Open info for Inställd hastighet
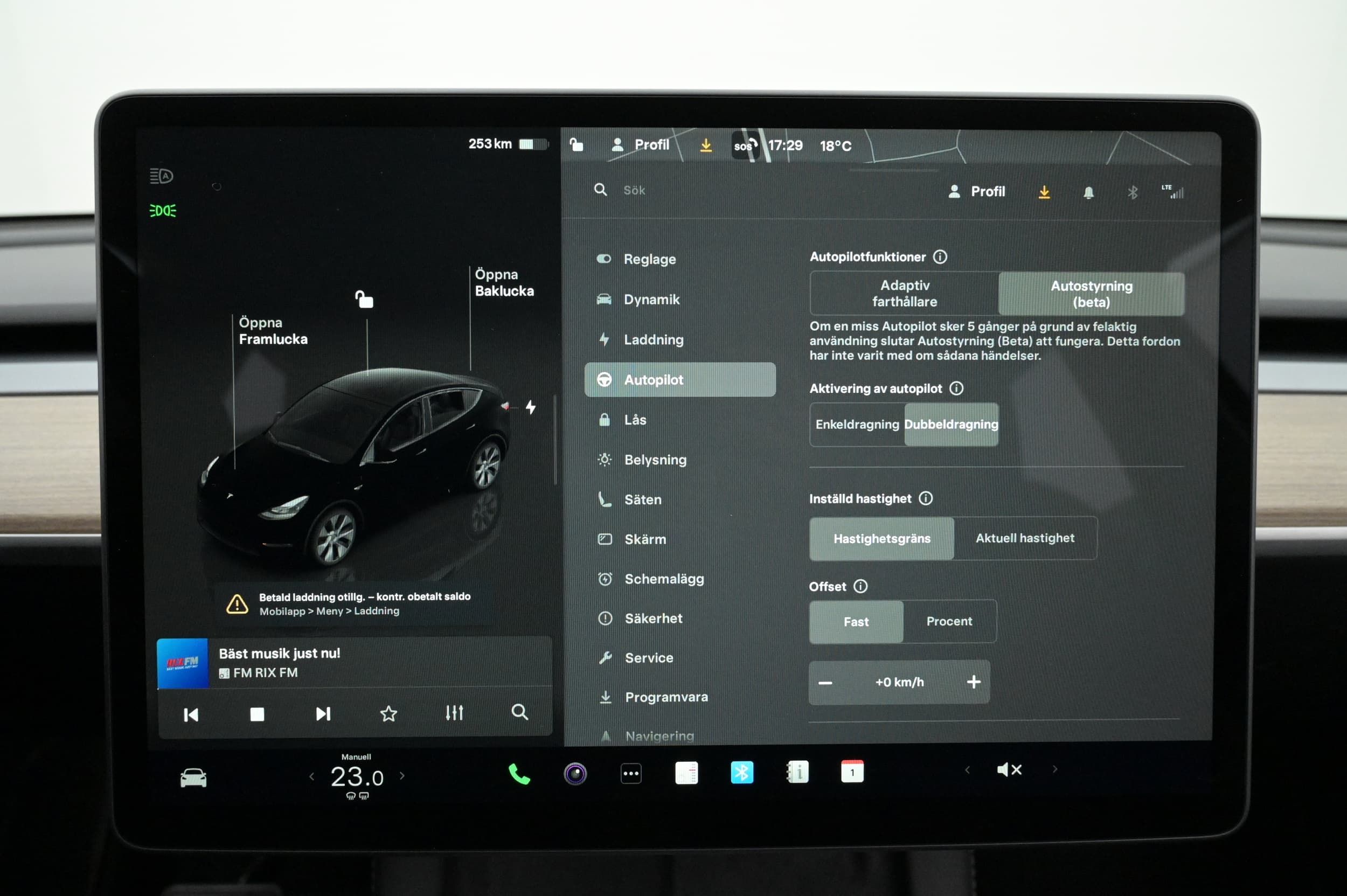The image size is (1347, 896). pos(926,498)
